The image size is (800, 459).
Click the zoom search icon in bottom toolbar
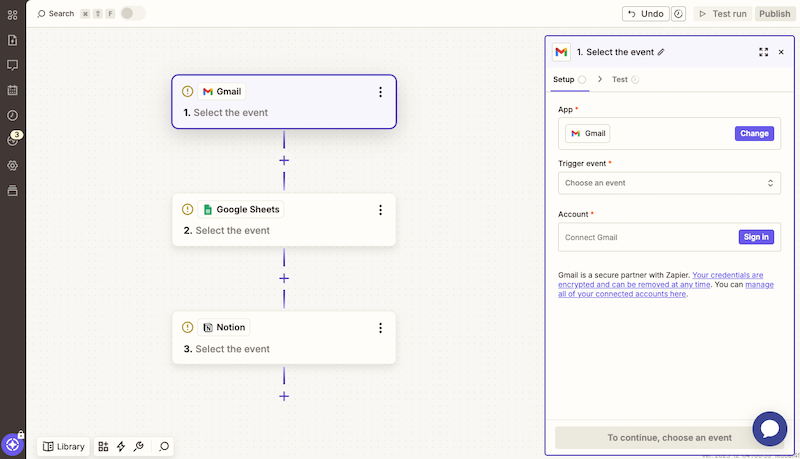164,446
